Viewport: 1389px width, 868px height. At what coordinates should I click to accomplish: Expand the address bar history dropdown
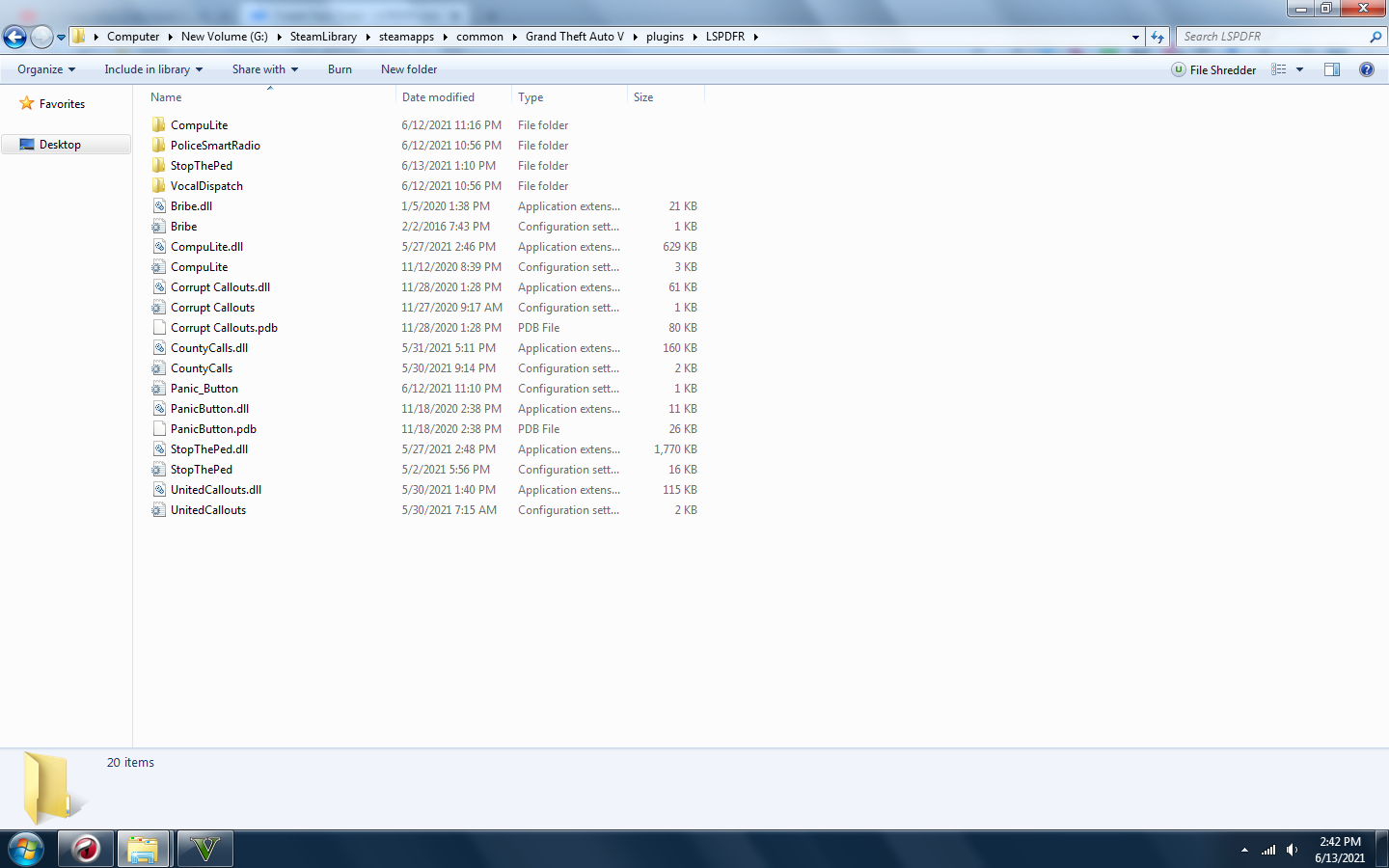[x=1135, y=37]
